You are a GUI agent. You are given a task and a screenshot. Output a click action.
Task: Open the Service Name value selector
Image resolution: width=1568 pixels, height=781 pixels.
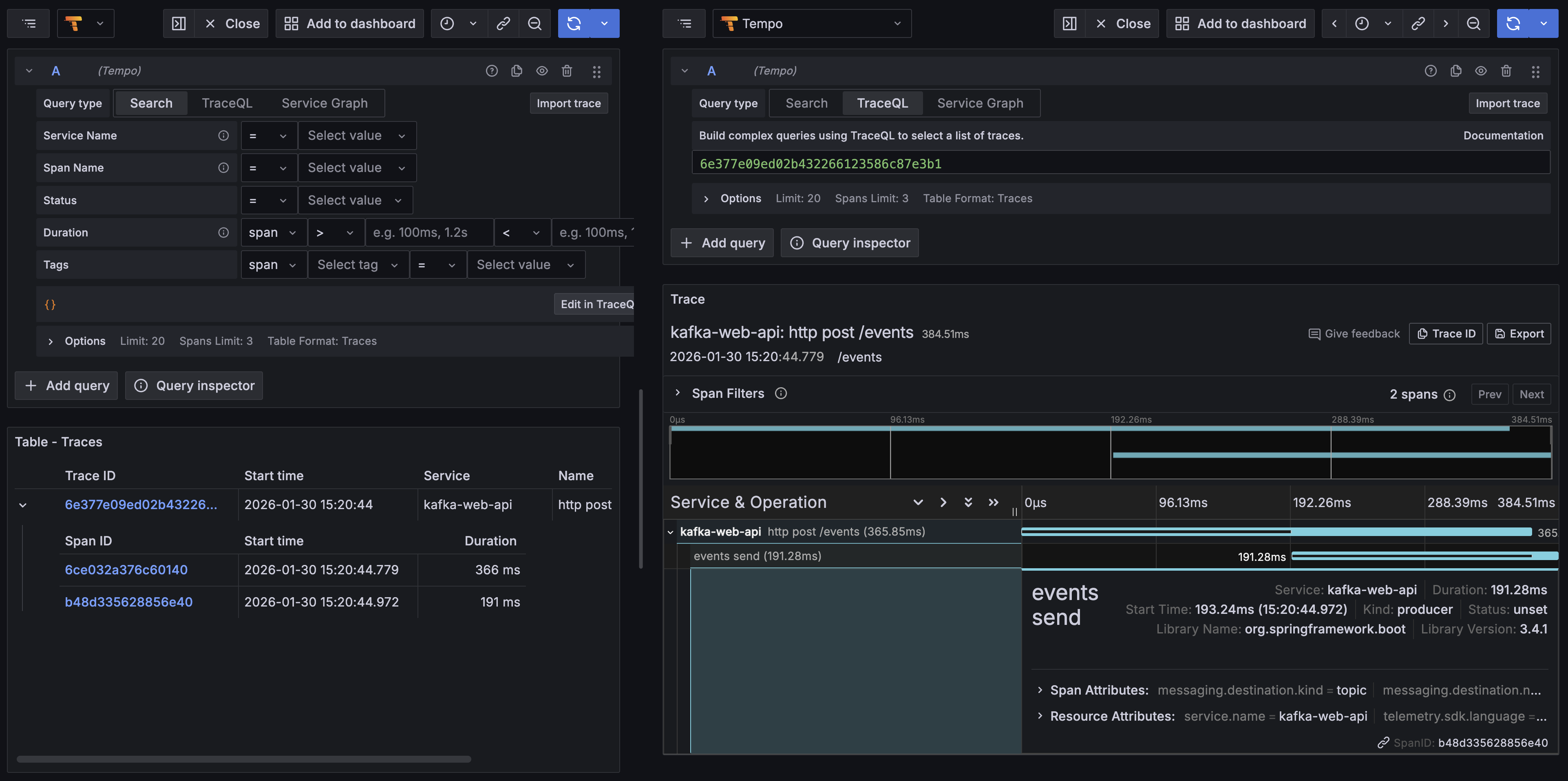tap(357, 135)
